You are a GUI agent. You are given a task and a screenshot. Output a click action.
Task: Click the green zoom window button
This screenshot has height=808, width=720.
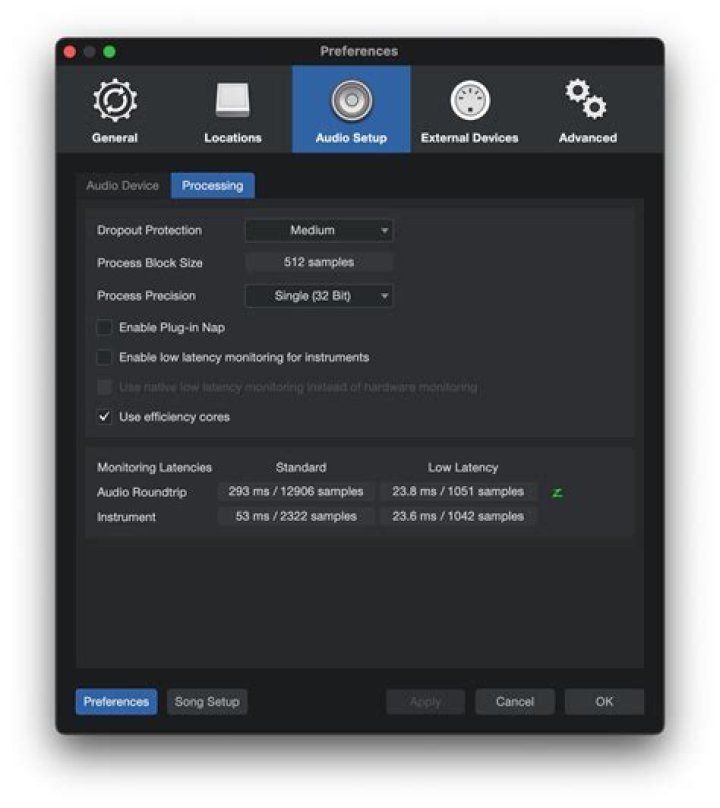coord(109,52)
